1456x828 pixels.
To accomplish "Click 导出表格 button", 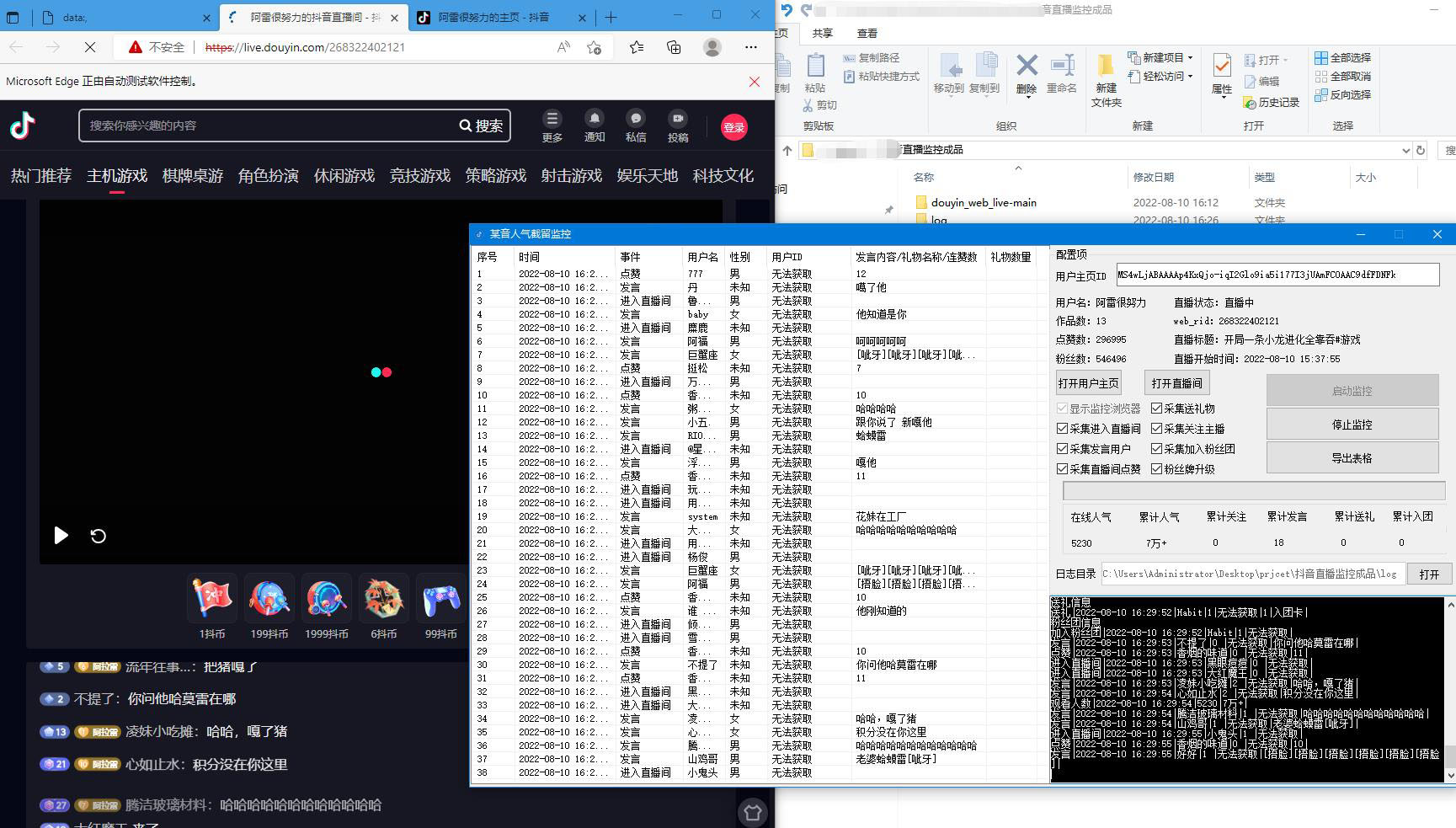I will [x=1352, y=458].
